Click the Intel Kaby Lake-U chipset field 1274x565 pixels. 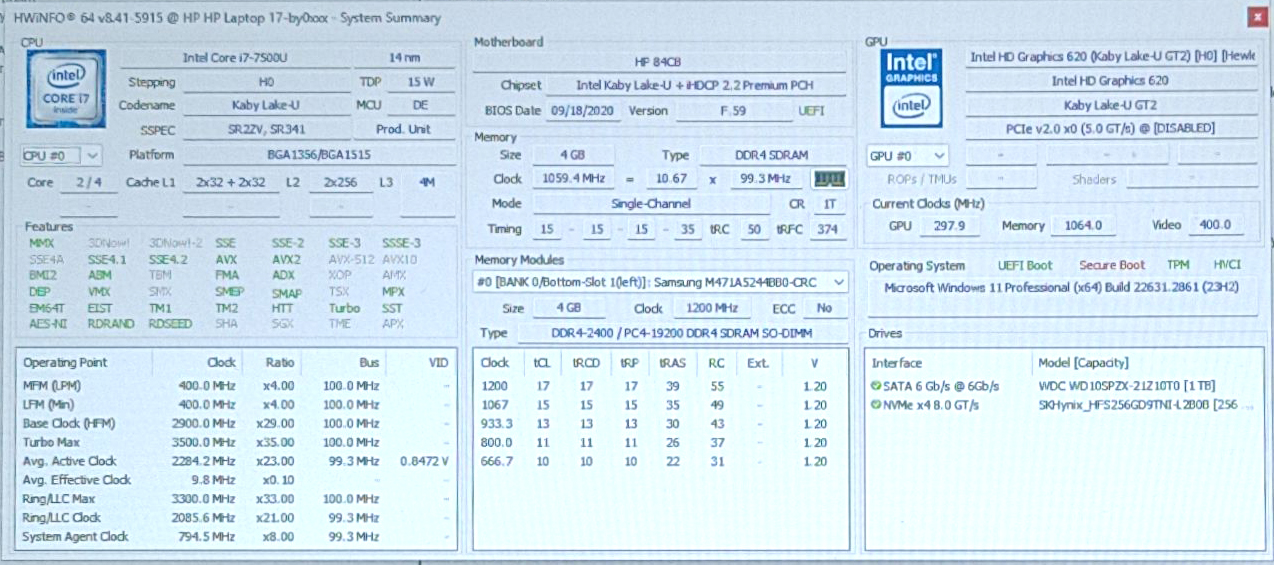tap(695, 86)
